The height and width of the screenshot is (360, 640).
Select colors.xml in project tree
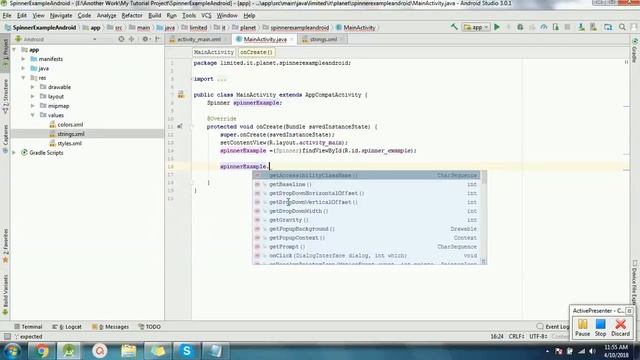pyautogui.click(x=70, y=124)
